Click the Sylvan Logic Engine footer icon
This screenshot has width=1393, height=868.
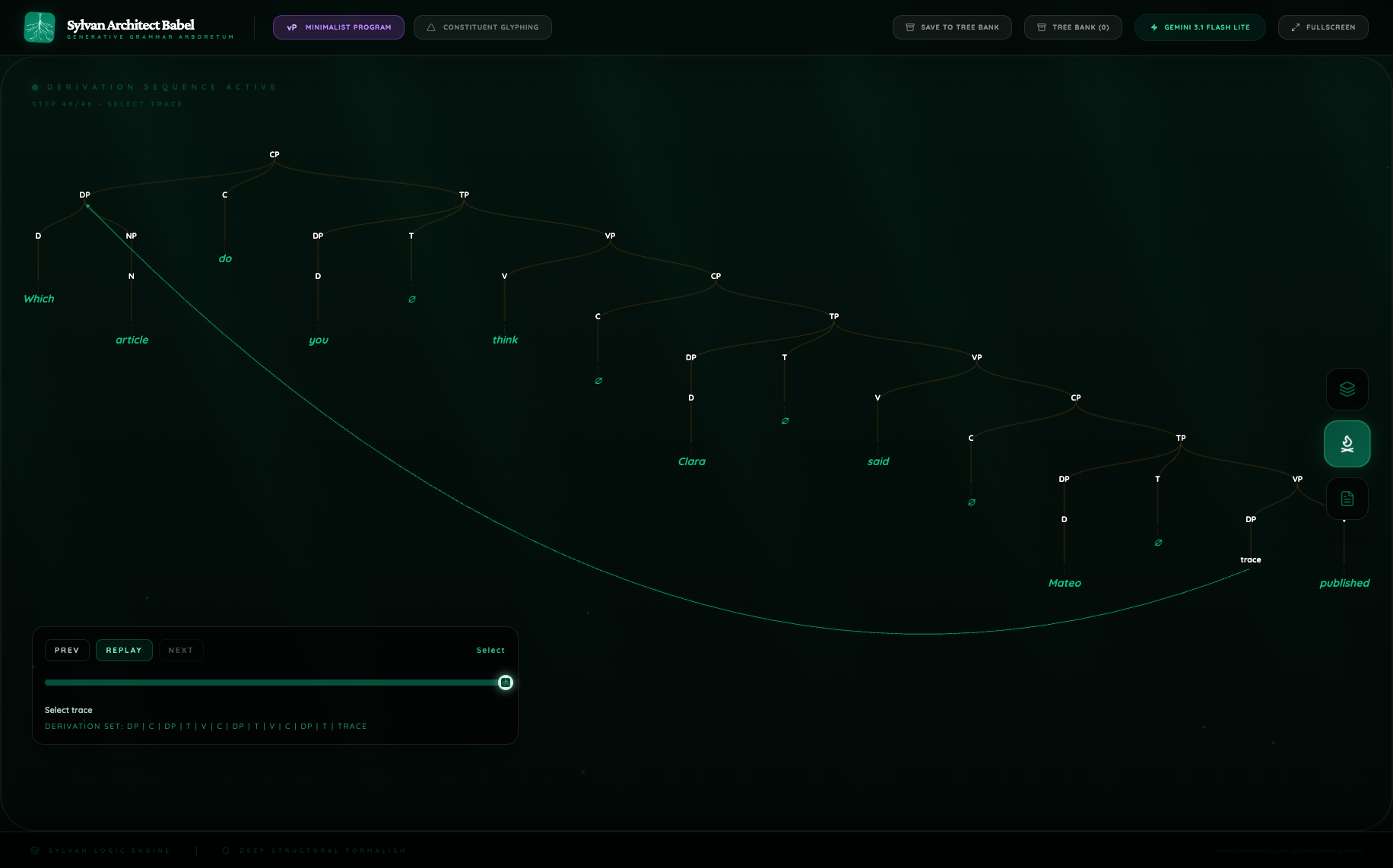pos(35,851)
